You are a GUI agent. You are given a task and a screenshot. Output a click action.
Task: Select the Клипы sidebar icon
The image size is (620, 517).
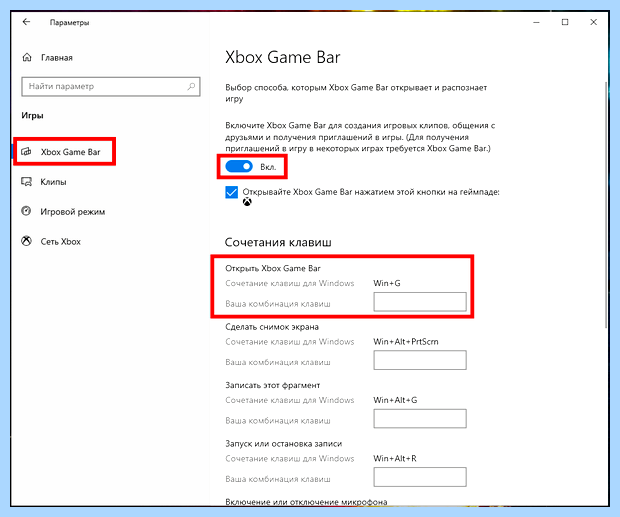click(x=26, y=182)
